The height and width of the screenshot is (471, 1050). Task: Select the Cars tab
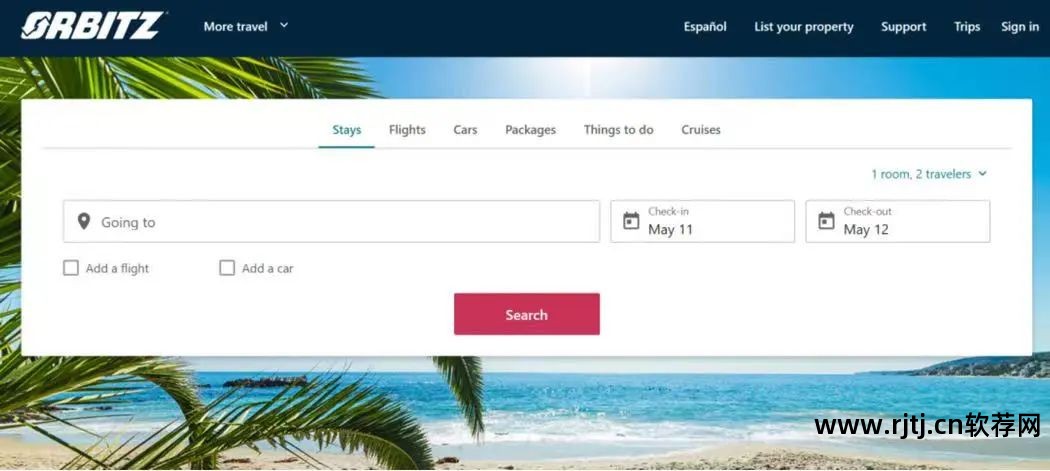[465, 130]
